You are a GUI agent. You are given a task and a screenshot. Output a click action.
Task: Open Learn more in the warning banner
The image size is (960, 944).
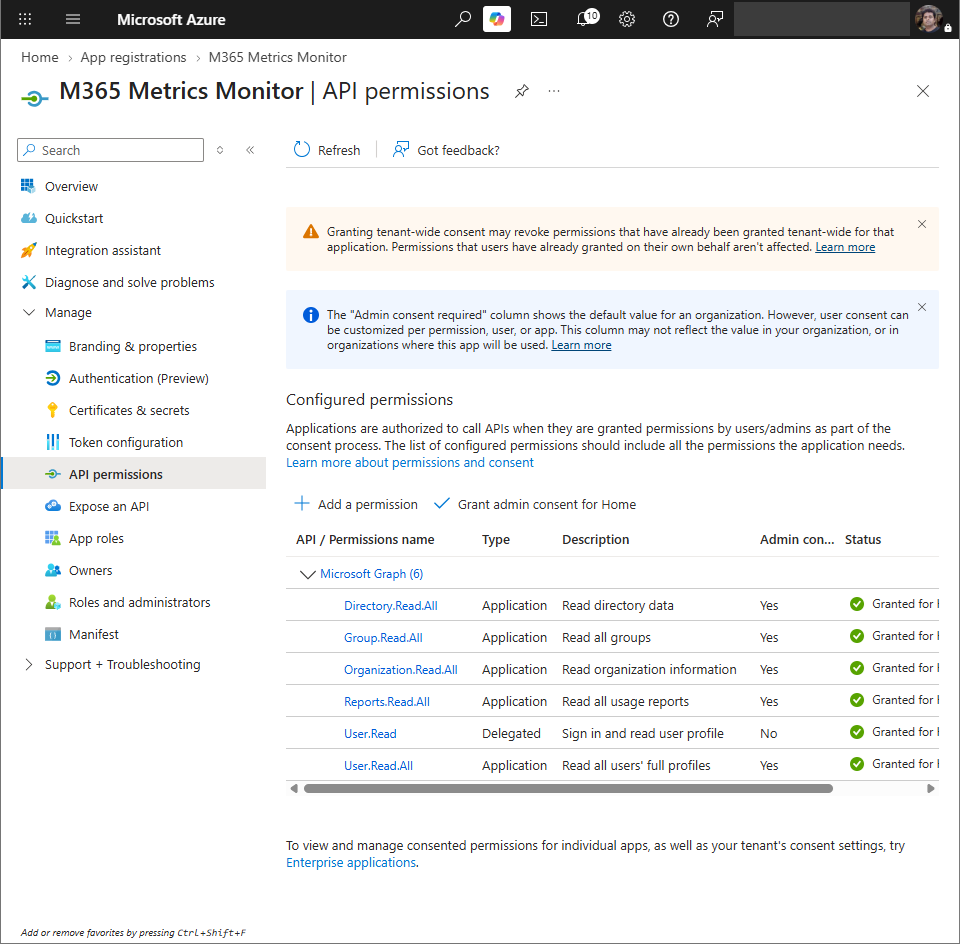tap(845, 247)
